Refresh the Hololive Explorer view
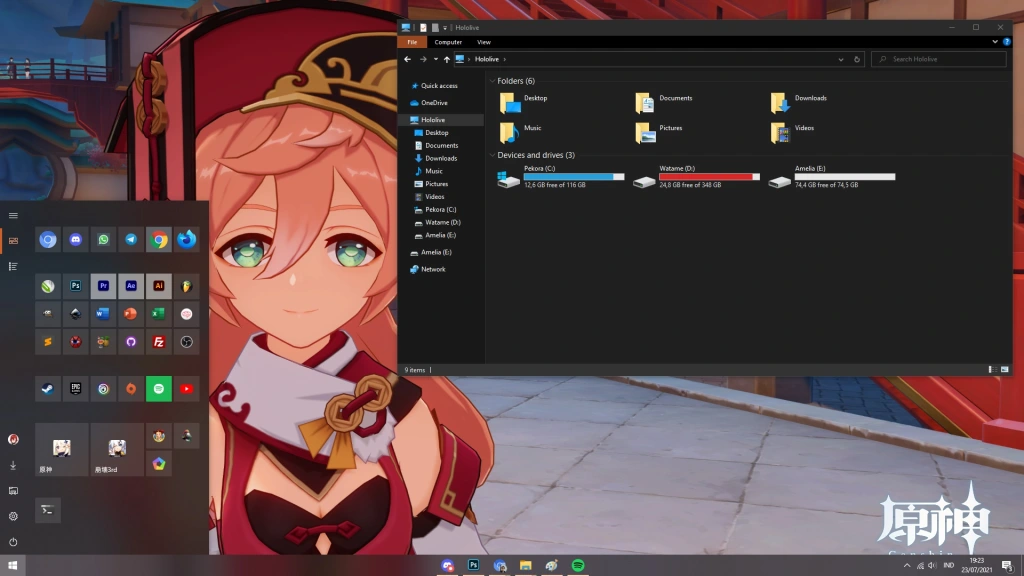The height and width of the screenshot is (576, 1024). 857,59
